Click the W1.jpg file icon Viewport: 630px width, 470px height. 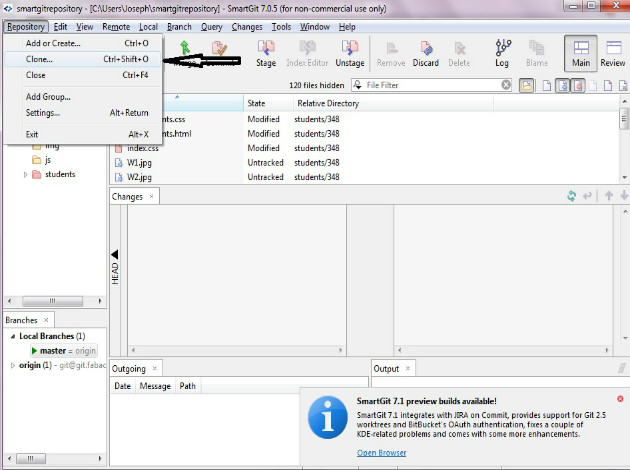click(119, 163)
